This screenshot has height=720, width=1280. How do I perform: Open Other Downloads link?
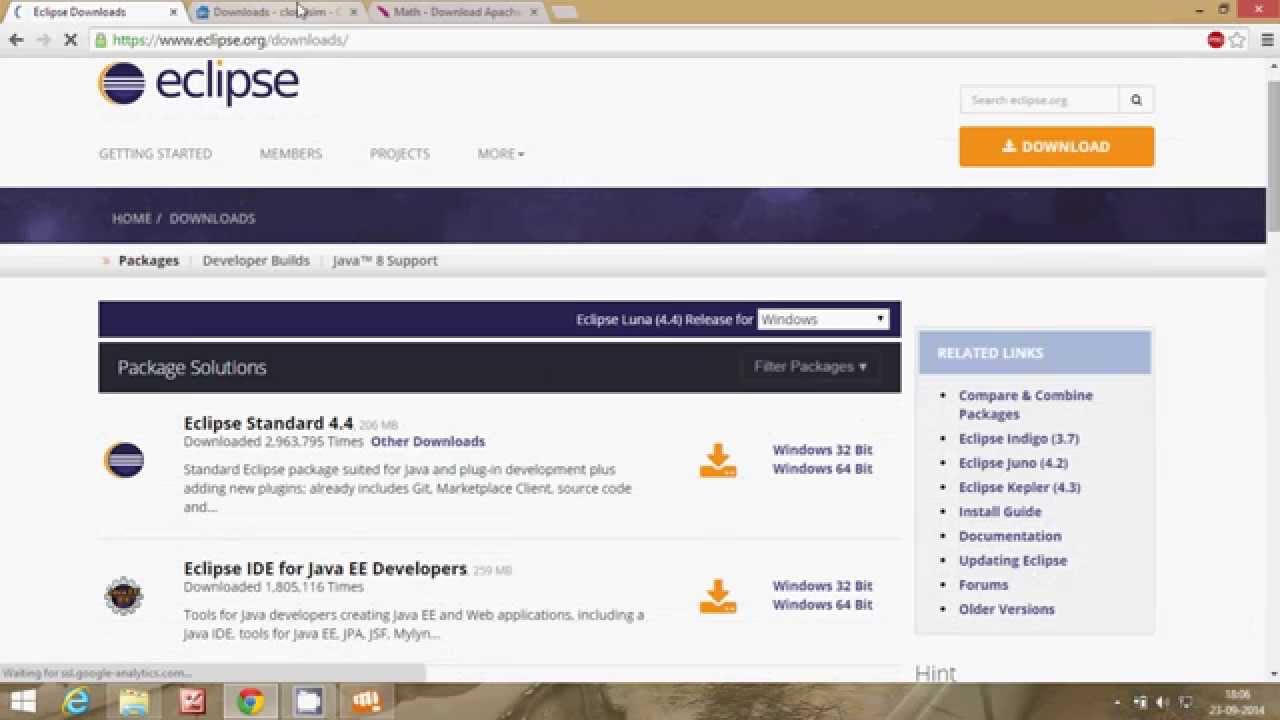(428, 441)
